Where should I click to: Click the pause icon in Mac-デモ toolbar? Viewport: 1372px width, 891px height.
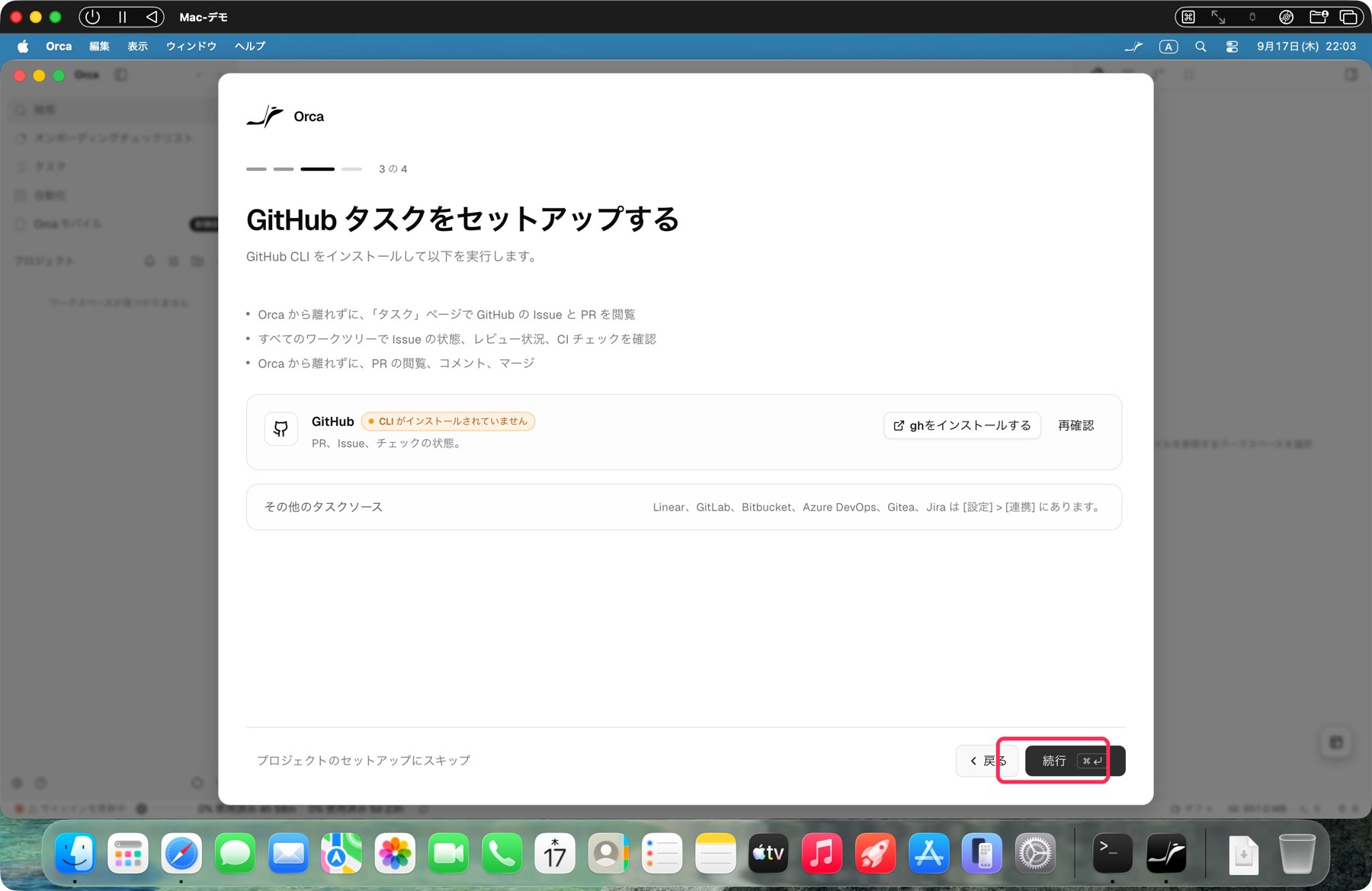[x=122, y=17]
